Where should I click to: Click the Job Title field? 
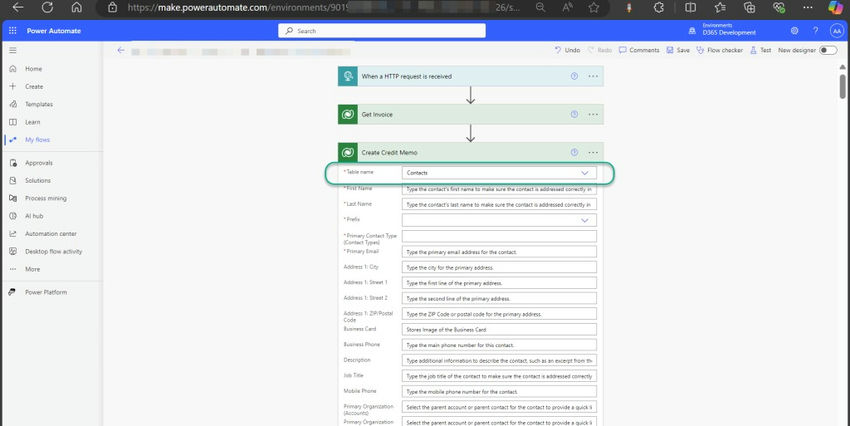[x=499, y=376]
